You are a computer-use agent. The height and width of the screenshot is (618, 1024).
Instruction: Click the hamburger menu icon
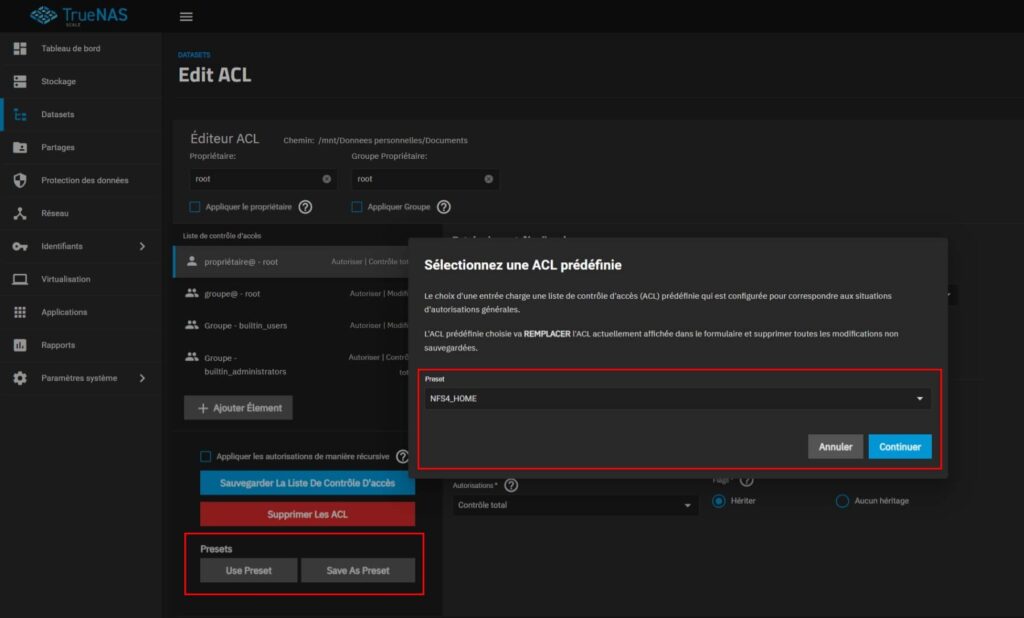(186, 16)
